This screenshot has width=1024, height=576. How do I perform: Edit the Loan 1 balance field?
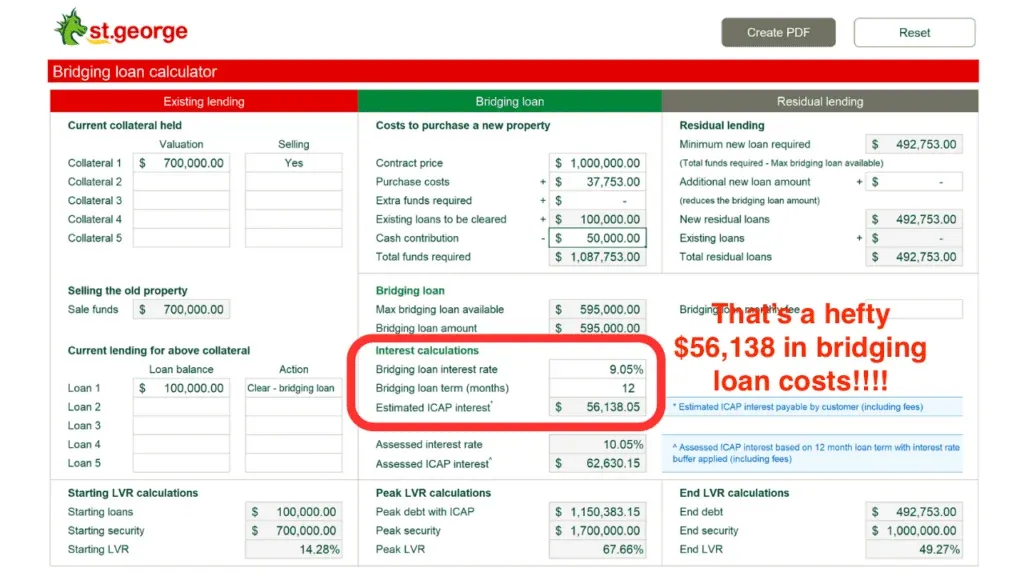tap(182, 388)
